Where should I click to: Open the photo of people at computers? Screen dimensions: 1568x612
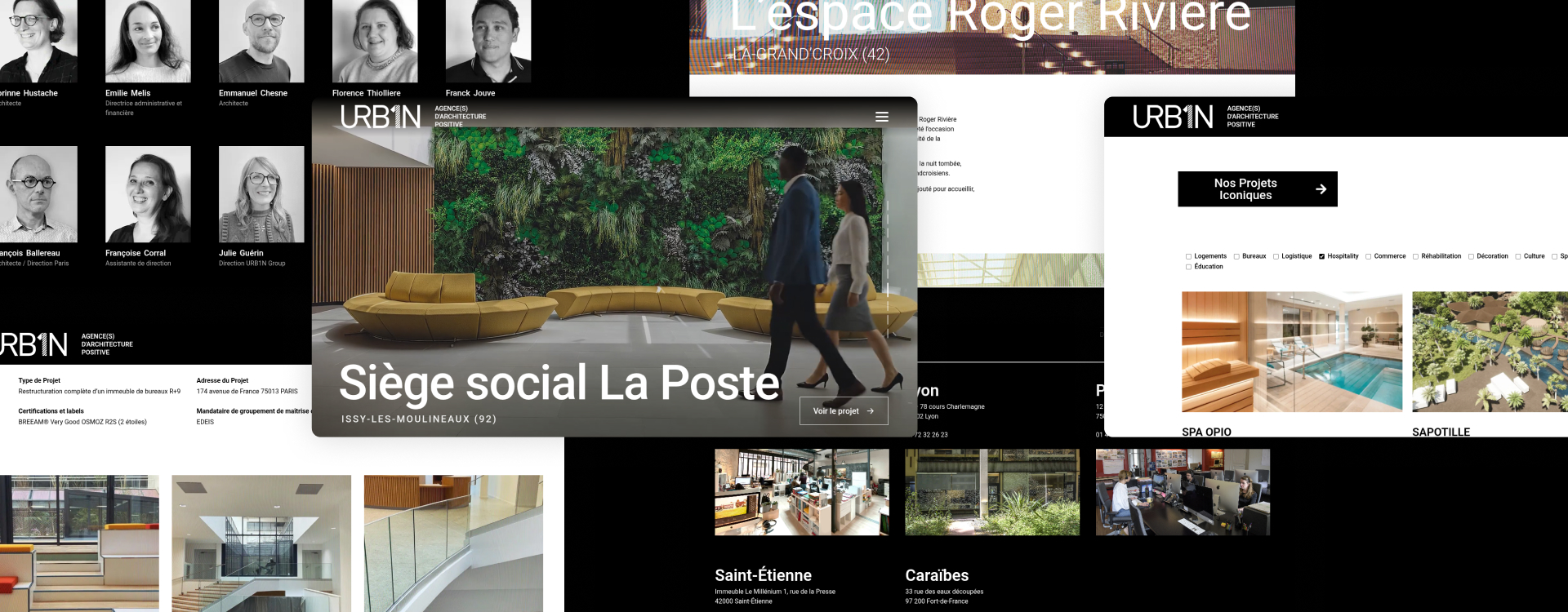tap(1183, 492)
